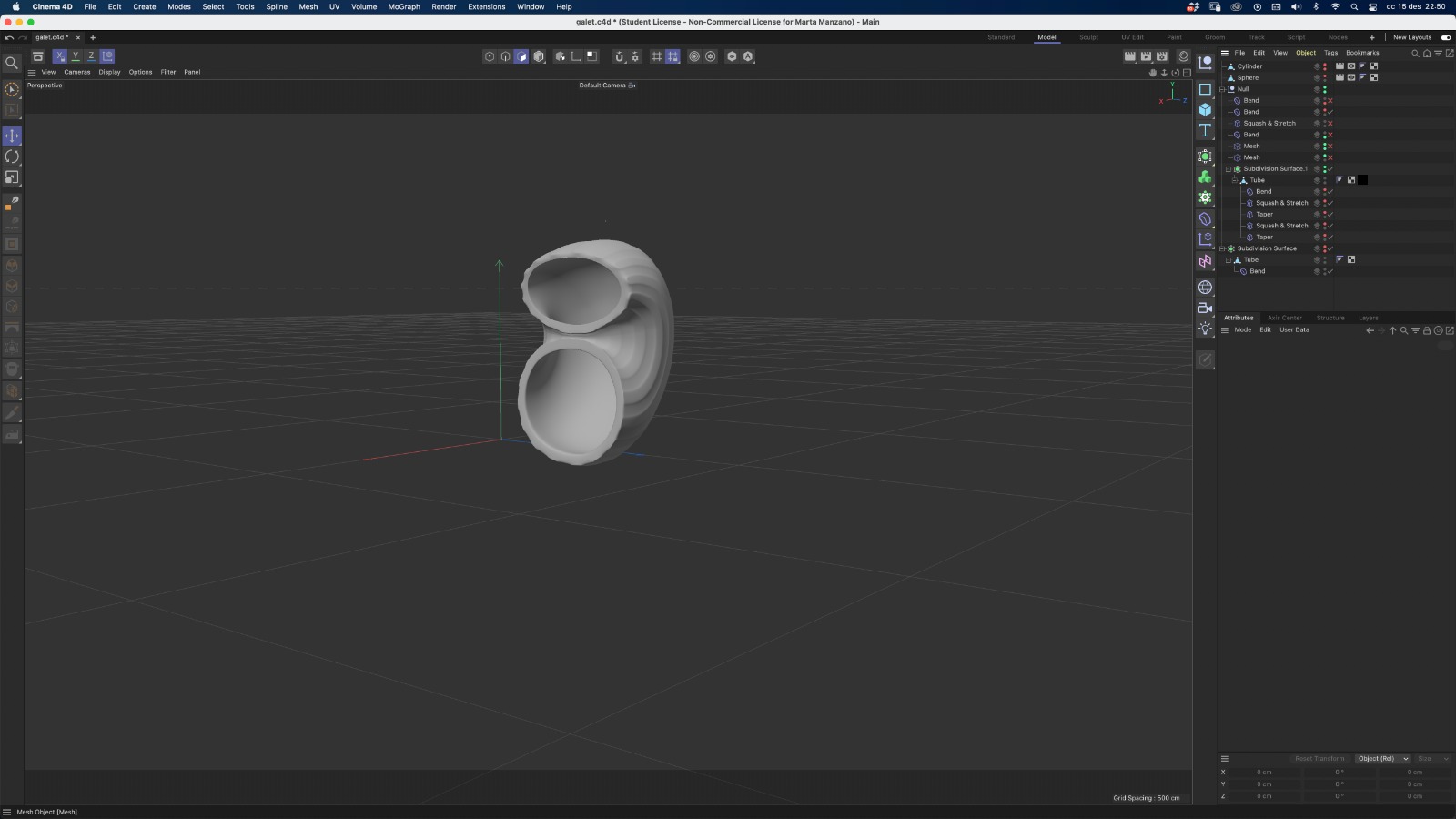Click the Text spline tool icon
The height and width of the screenshot is (819, 1456).
click(x=1205, y=131)
